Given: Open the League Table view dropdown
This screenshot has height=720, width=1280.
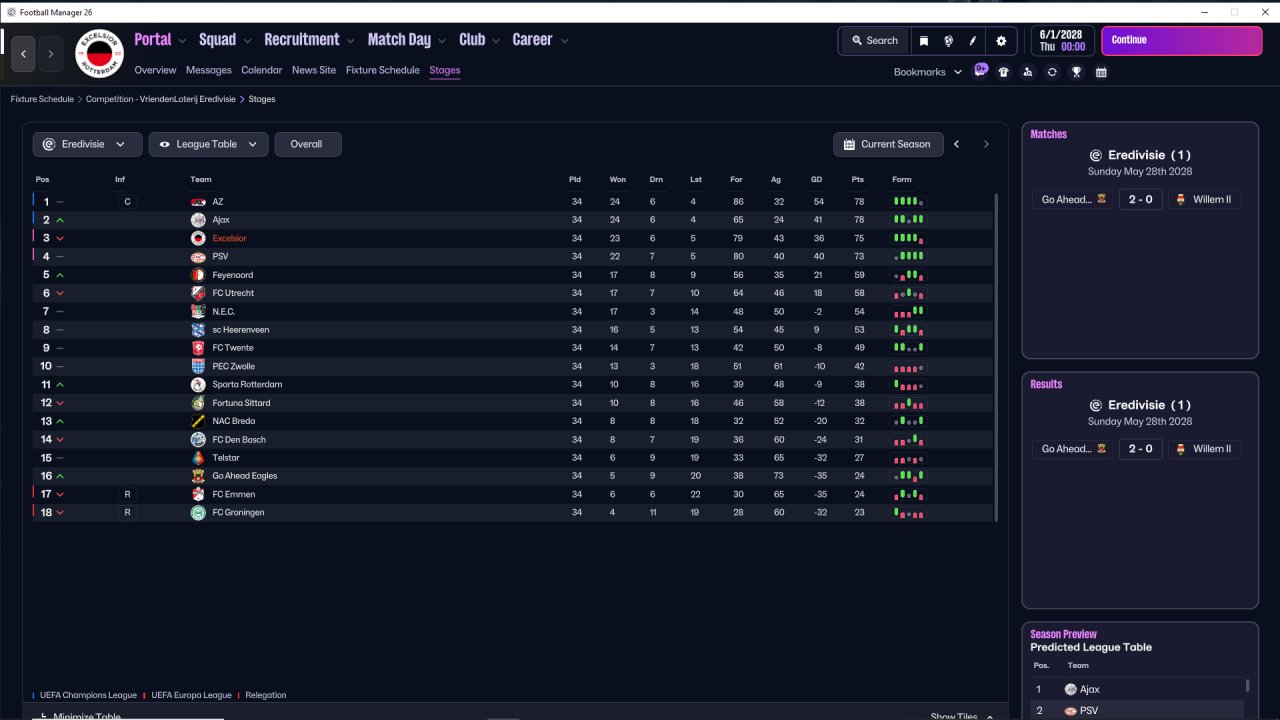Looking at the screenshot, I should tap(209, 144).
